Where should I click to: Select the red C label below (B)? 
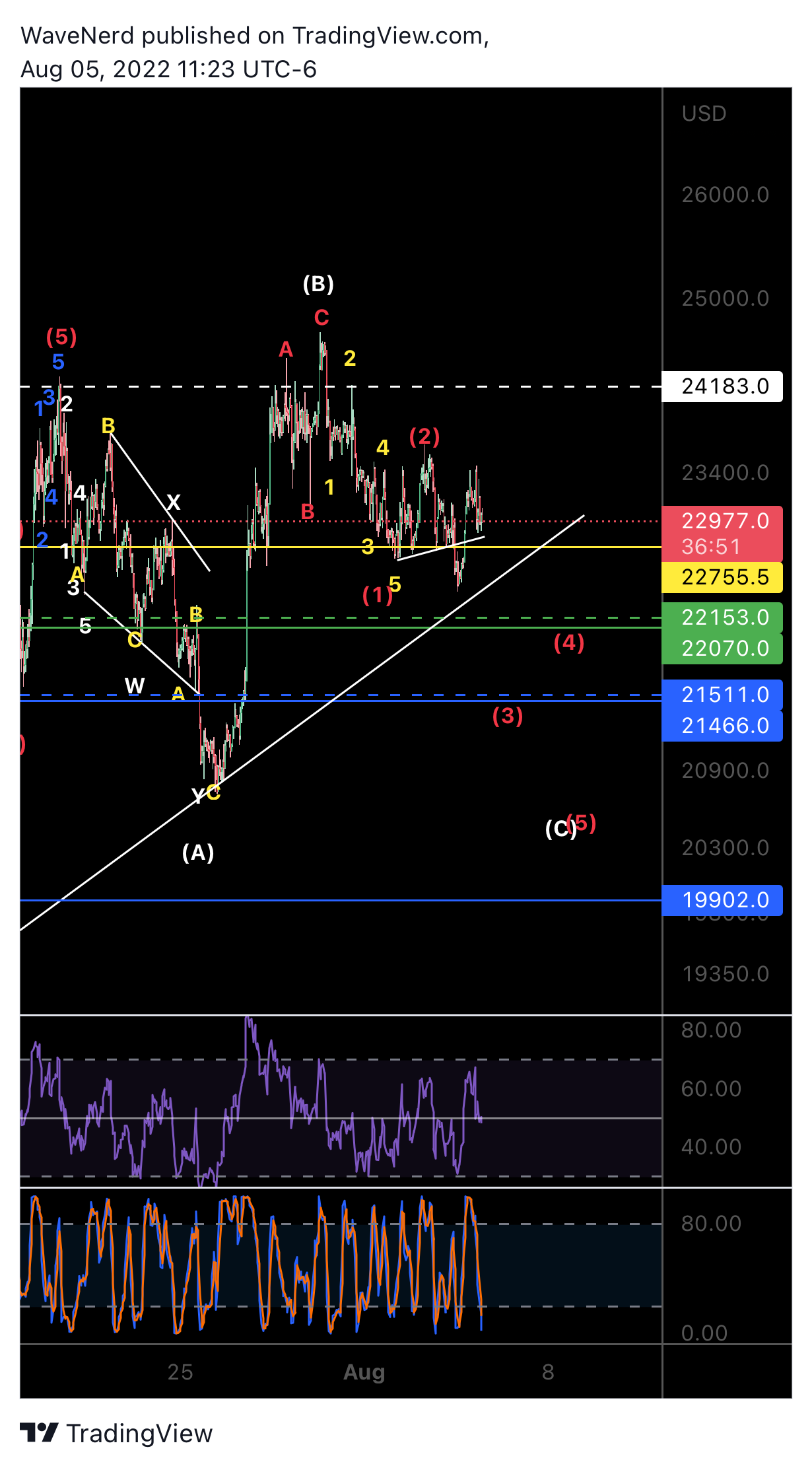coord(321,318)
